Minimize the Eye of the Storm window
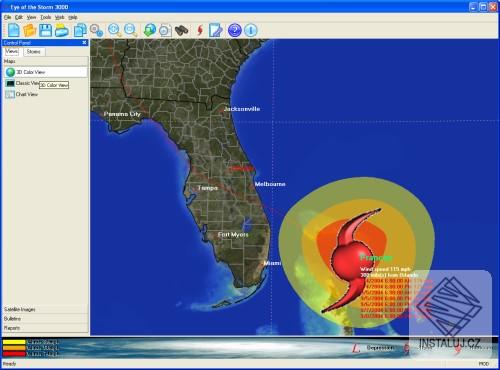 coord(473,7)
